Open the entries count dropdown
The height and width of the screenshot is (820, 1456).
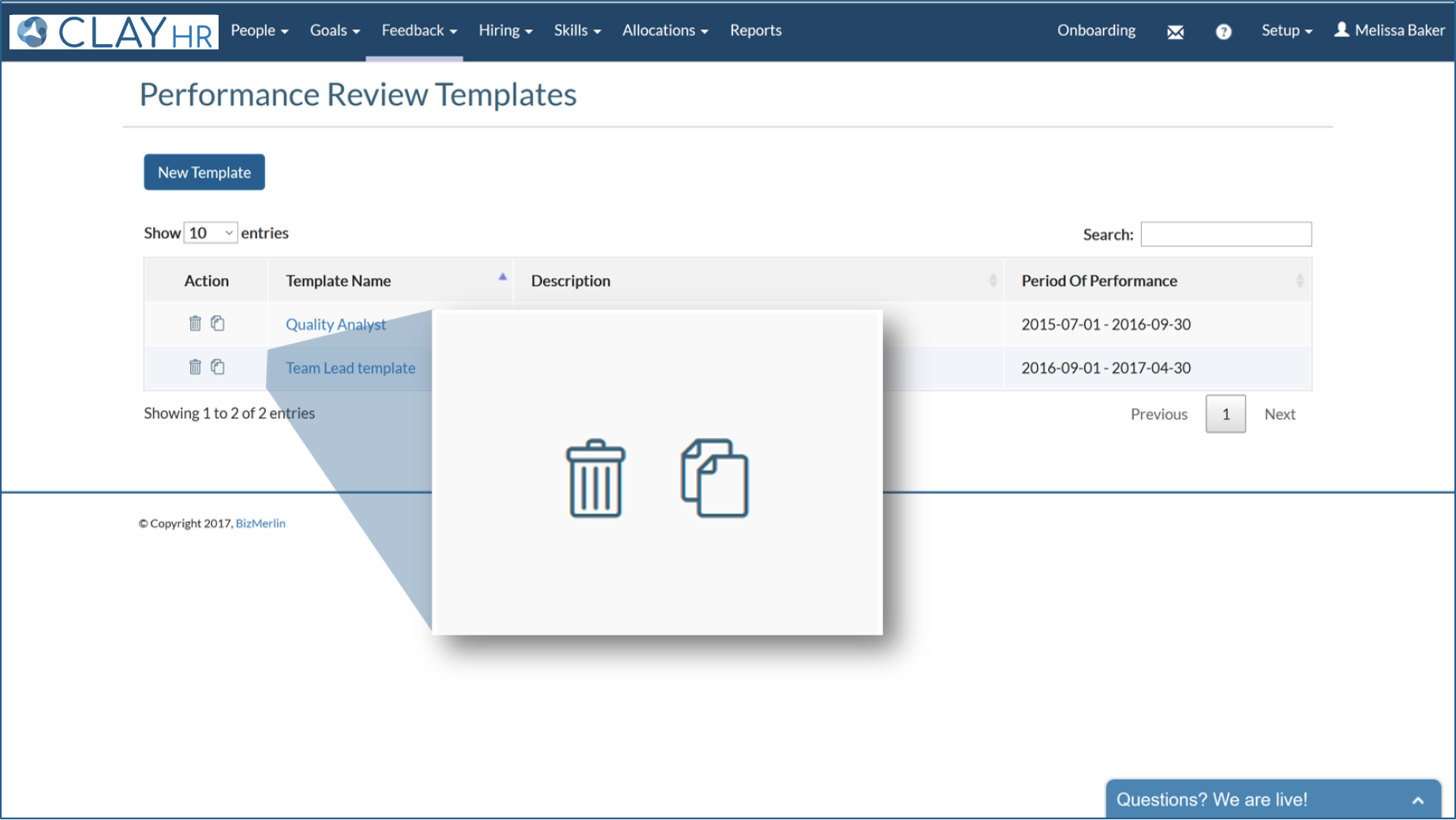click(211, 233)
